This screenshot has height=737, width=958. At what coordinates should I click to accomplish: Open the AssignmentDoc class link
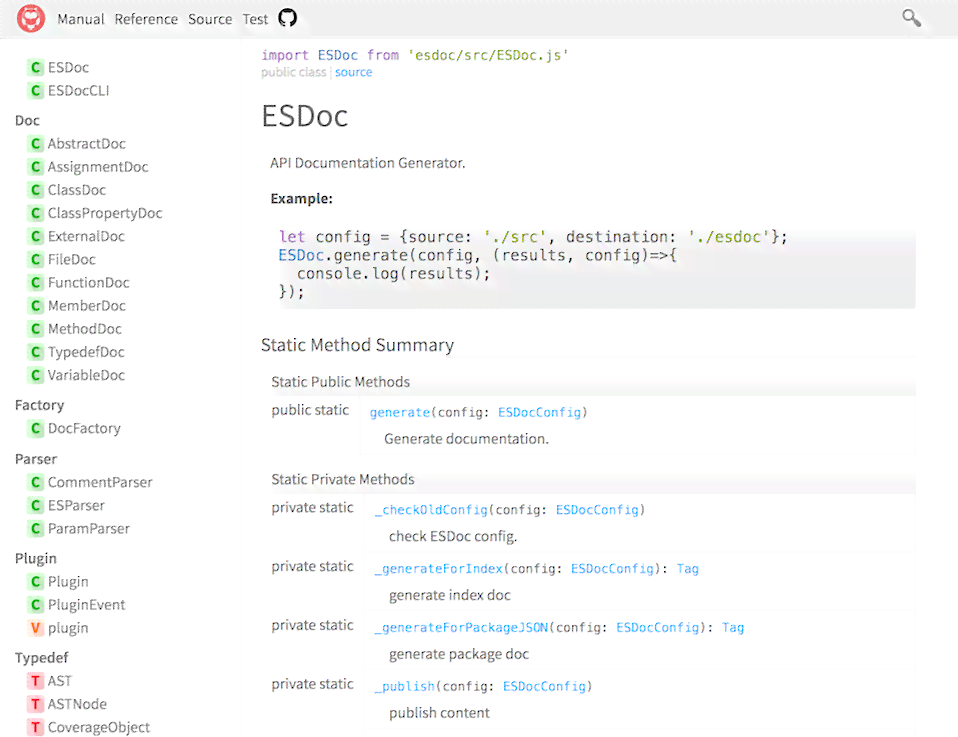pos(98,167)
